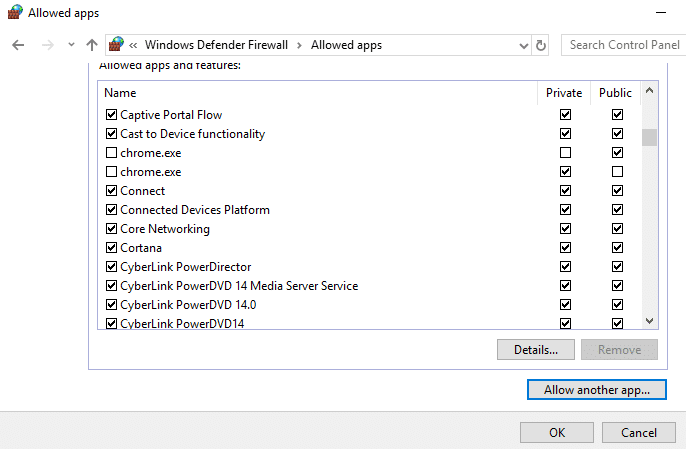Click the double chevron in address bar
This screenshot has width=686, height=449.
click(x=133, y=45)
